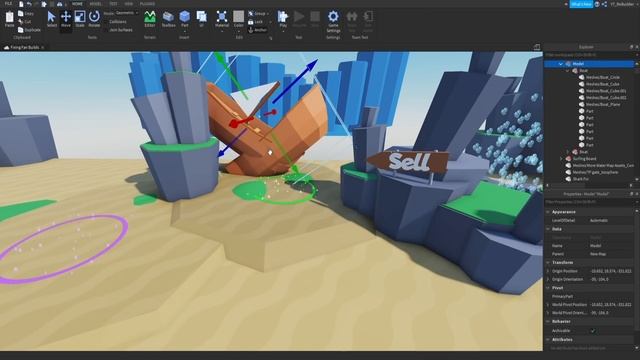
Task: Click the Copy icon in Clipboard
Action: point(21,13)
